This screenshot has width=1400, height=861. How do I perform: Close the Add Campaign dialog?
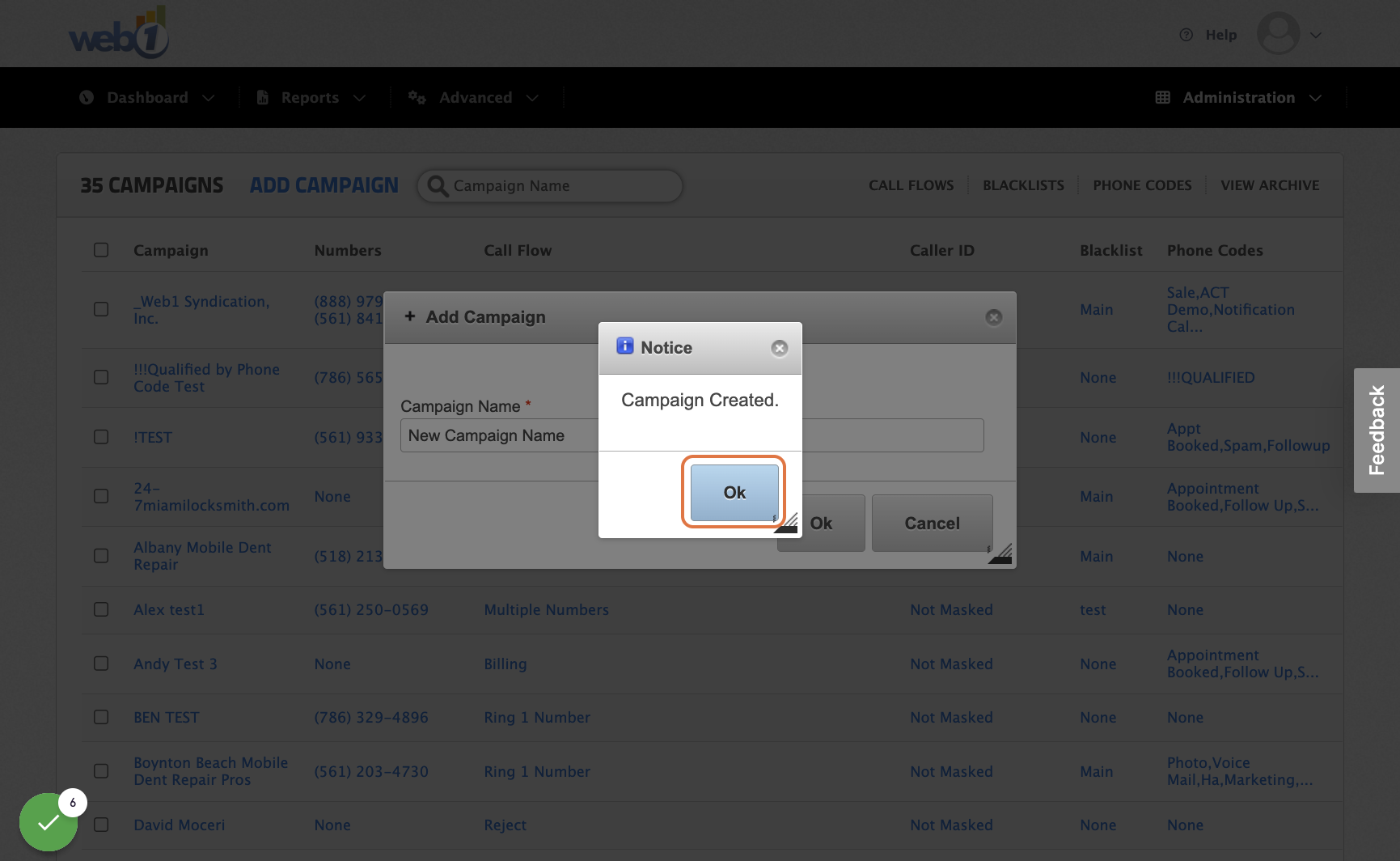(994, 317)
